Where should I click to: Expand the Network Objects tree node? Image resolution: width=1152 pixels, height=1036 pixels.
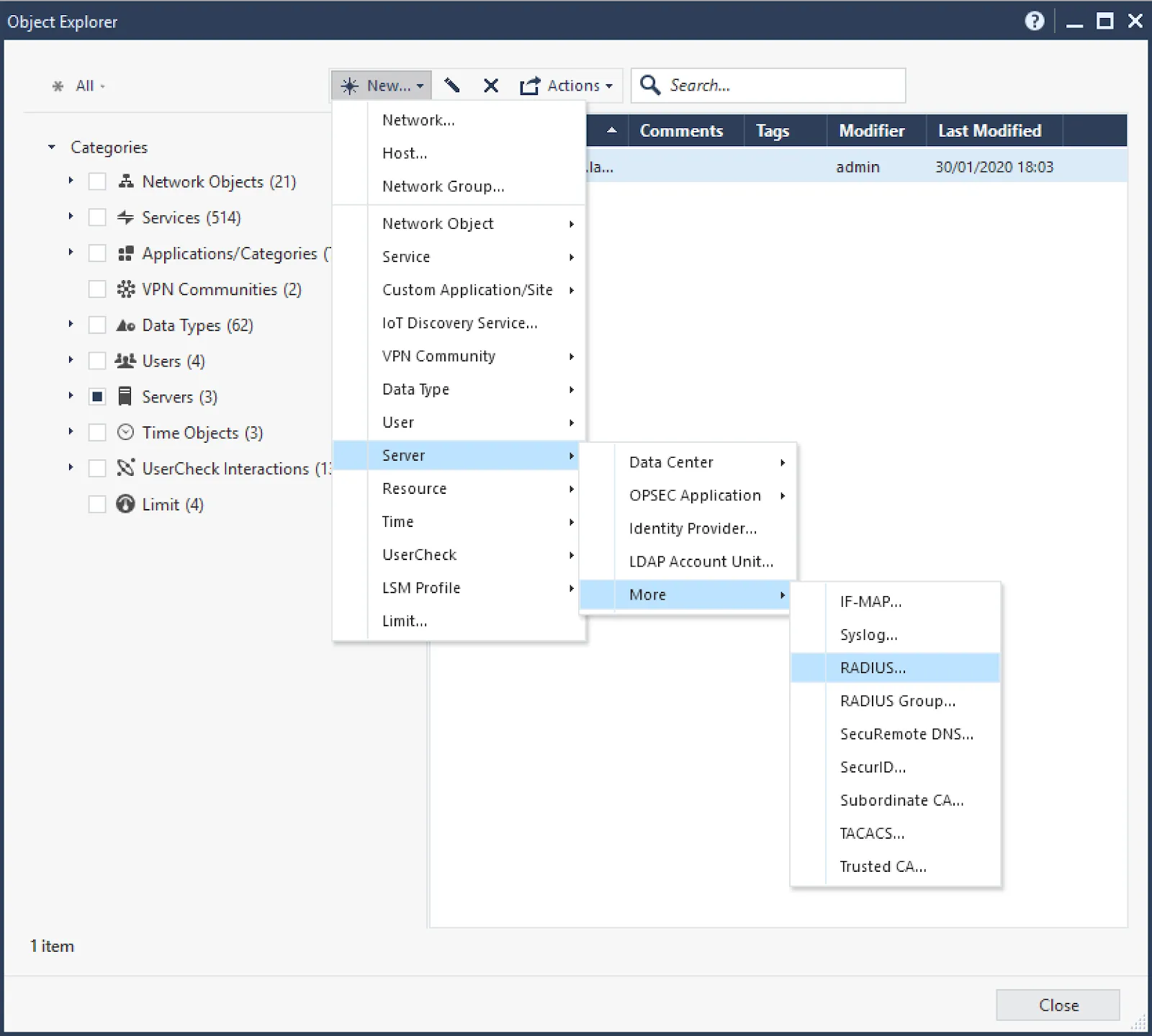[71, 181]
